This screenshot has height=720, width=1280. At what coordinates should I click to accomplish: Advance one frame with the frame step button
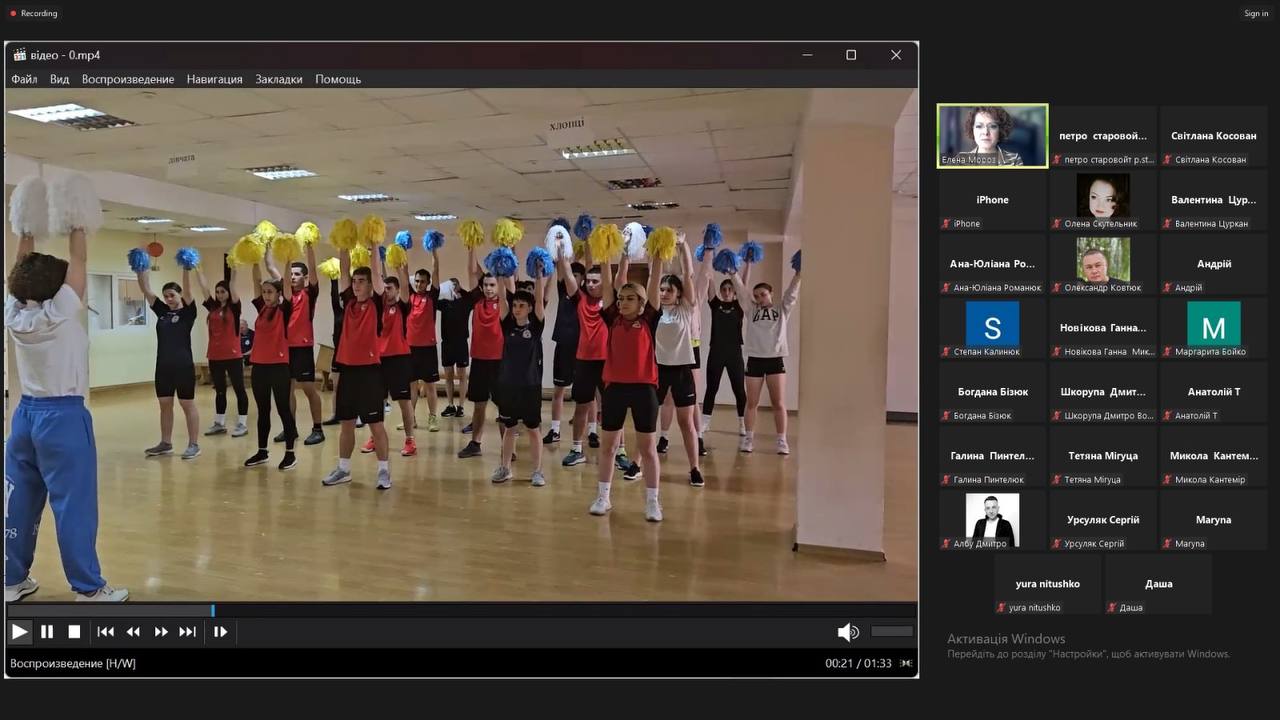pos(220,631)
